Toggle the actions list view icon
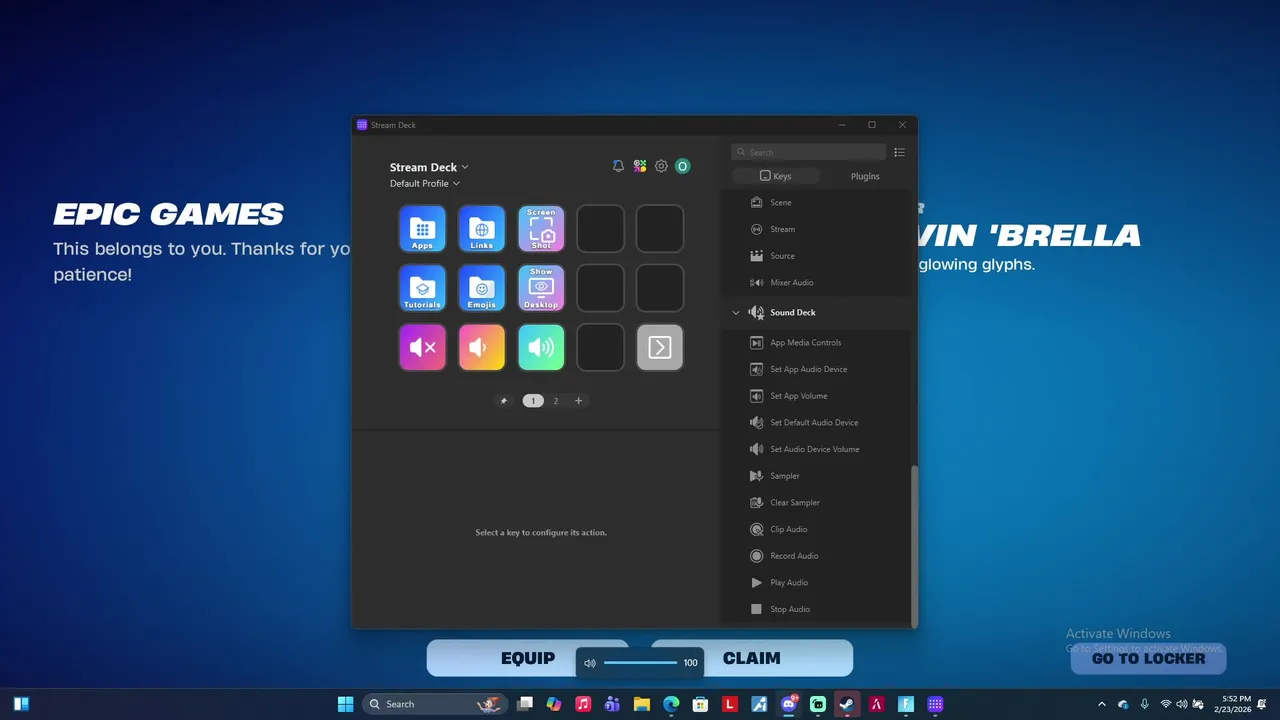 [x=899, y=152]
